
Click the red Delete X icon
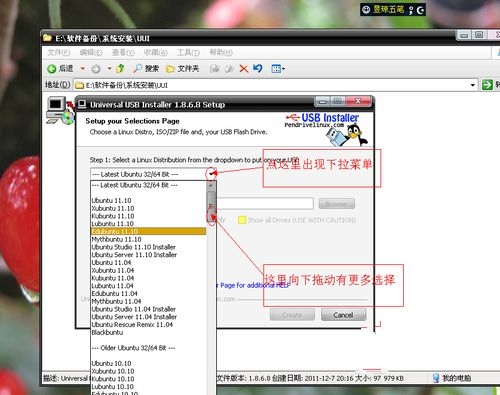pos(244,69)
